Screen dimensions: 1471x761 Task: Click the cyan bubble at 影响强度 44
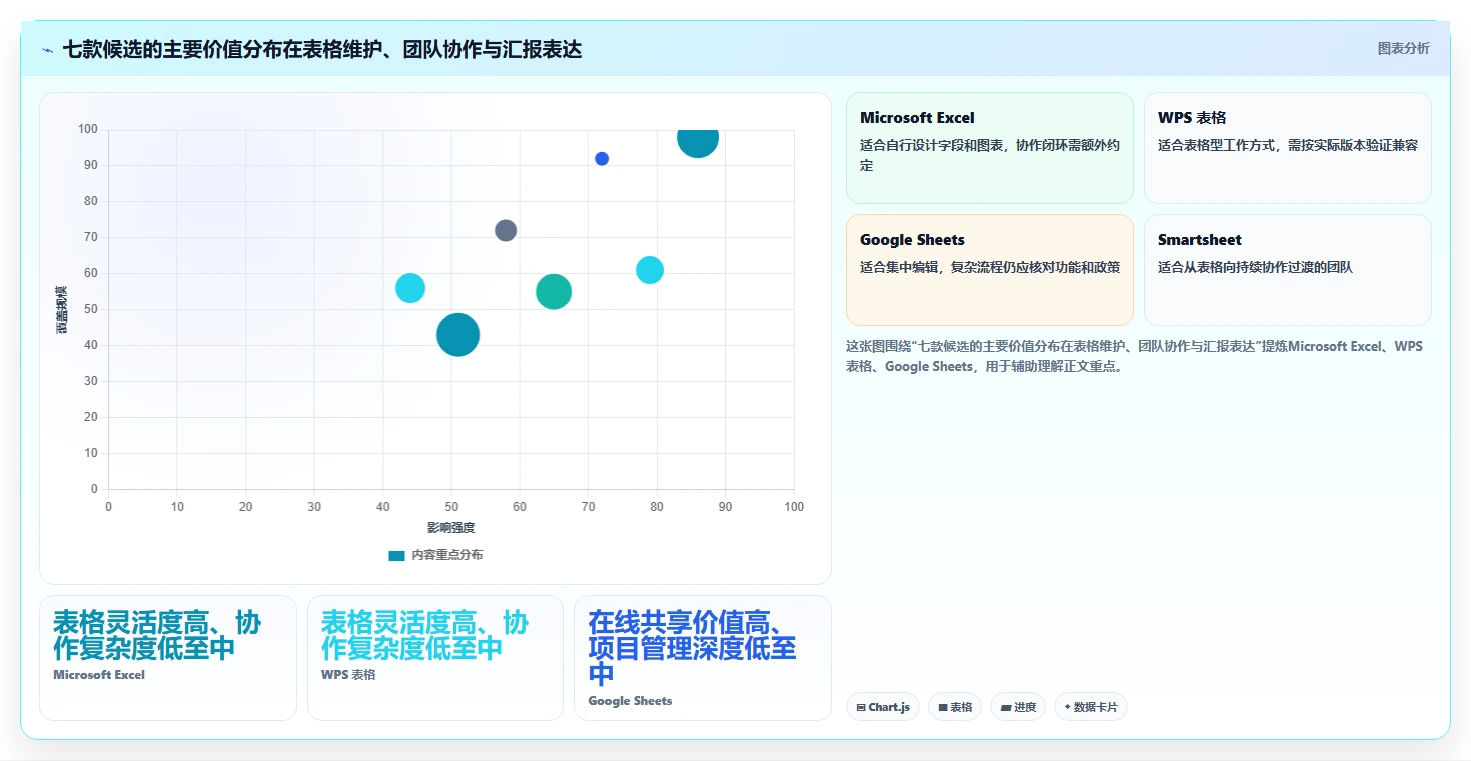point(410,288)
